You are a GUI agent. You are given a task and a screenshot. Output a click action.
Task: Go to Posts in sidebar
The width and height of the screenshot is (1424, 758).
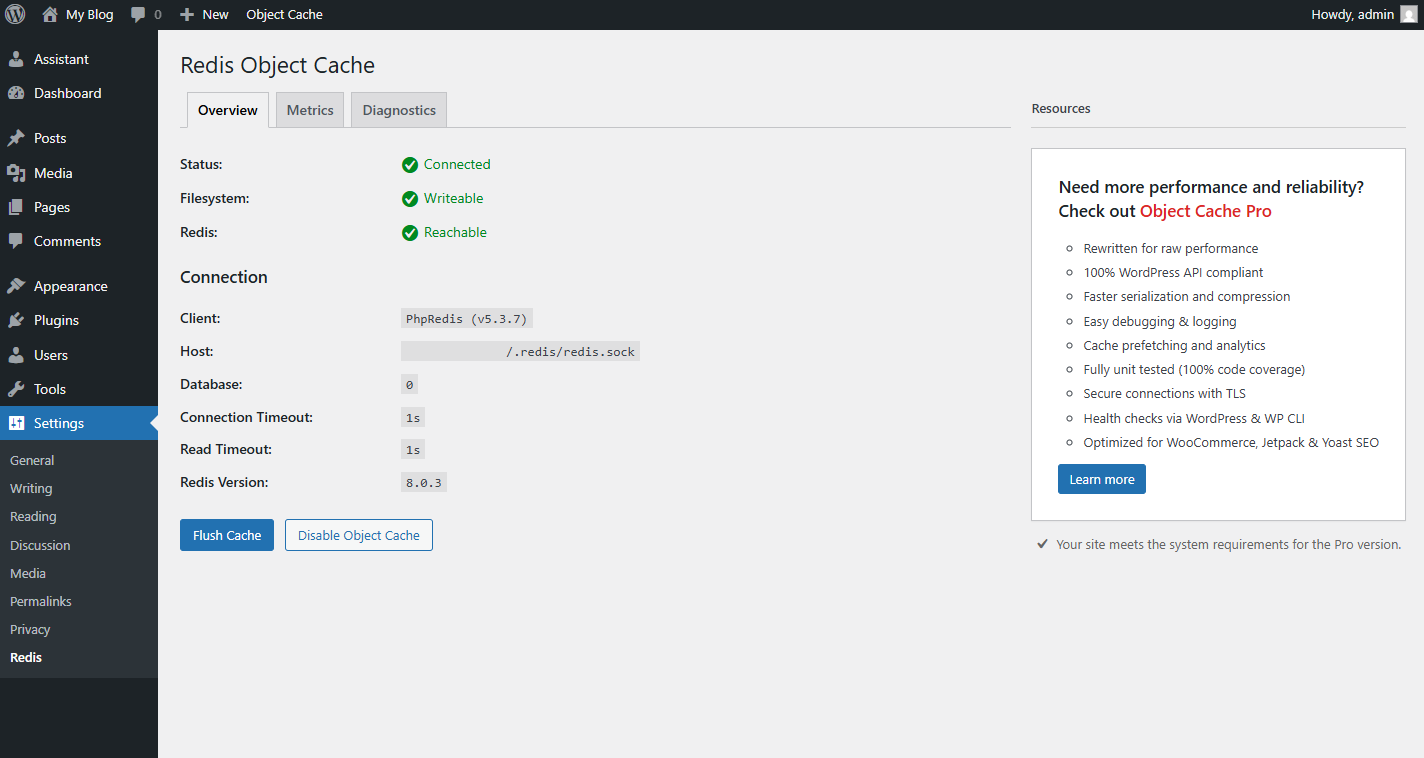point(50,138)
